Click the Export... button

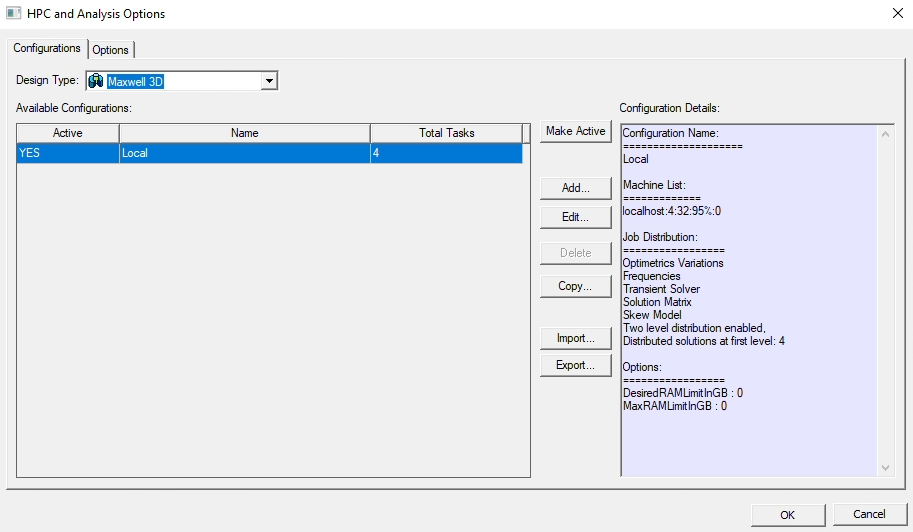coord(575,366)
